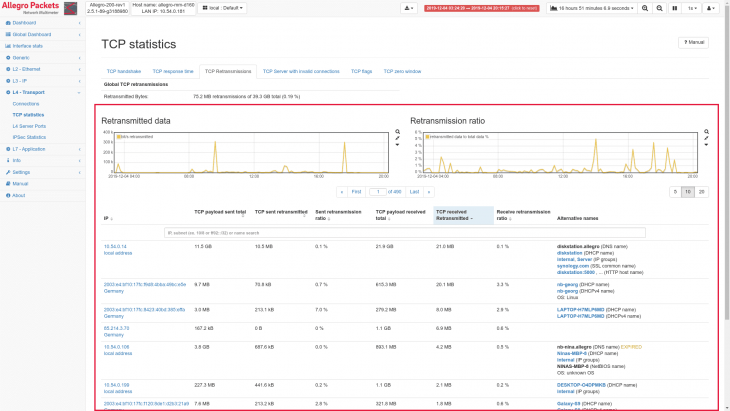This screenshot has height=411, width=730.
Task: Click the Manual button near page title
Action: pos(695,42)
